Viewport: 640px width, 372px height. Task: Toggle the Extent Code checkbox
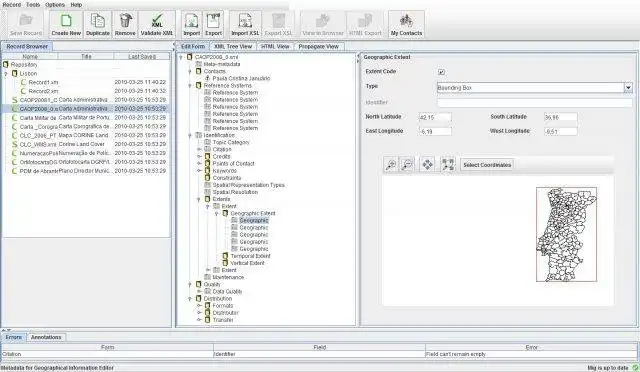pyautogui.click(x=441, y=72)
